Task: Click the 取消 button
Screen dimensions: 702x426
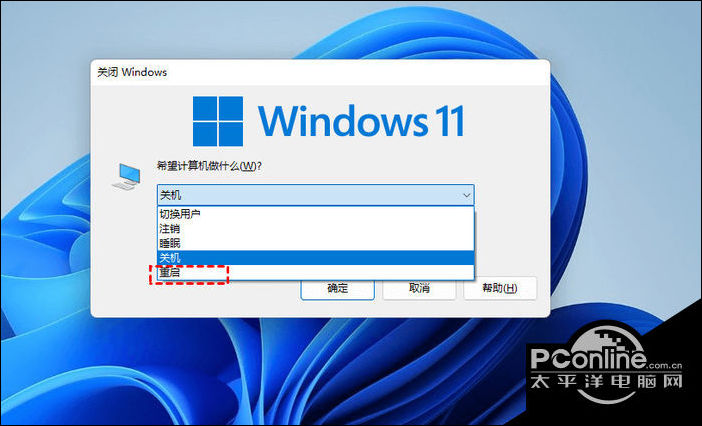Action: point(419,288)
